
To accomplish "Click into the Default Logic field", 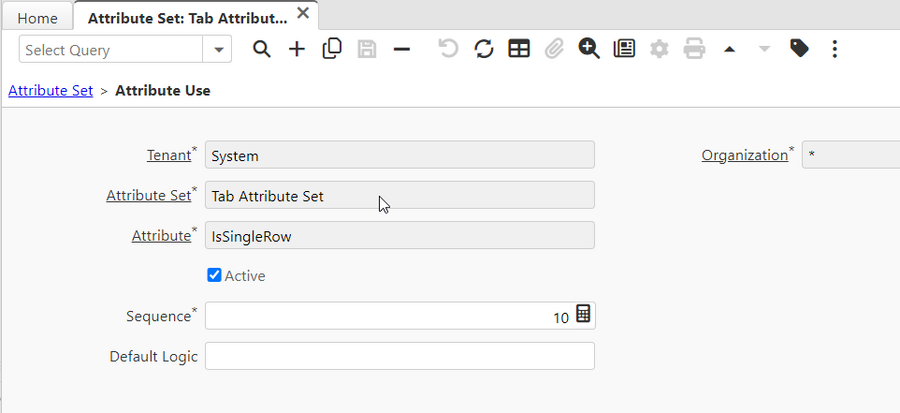I will 399,356.
